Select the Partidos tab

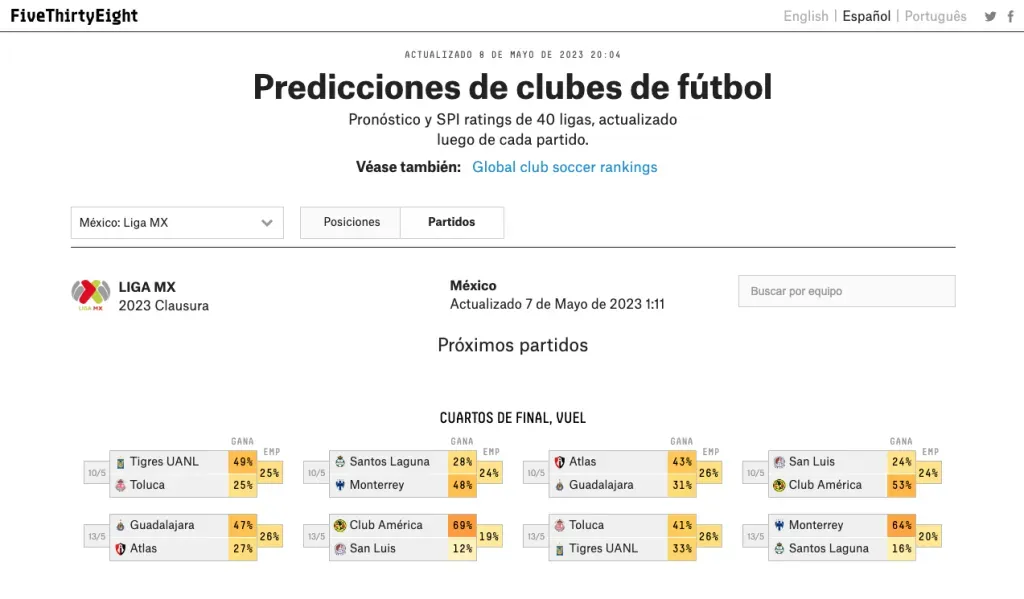click(452, 222)
